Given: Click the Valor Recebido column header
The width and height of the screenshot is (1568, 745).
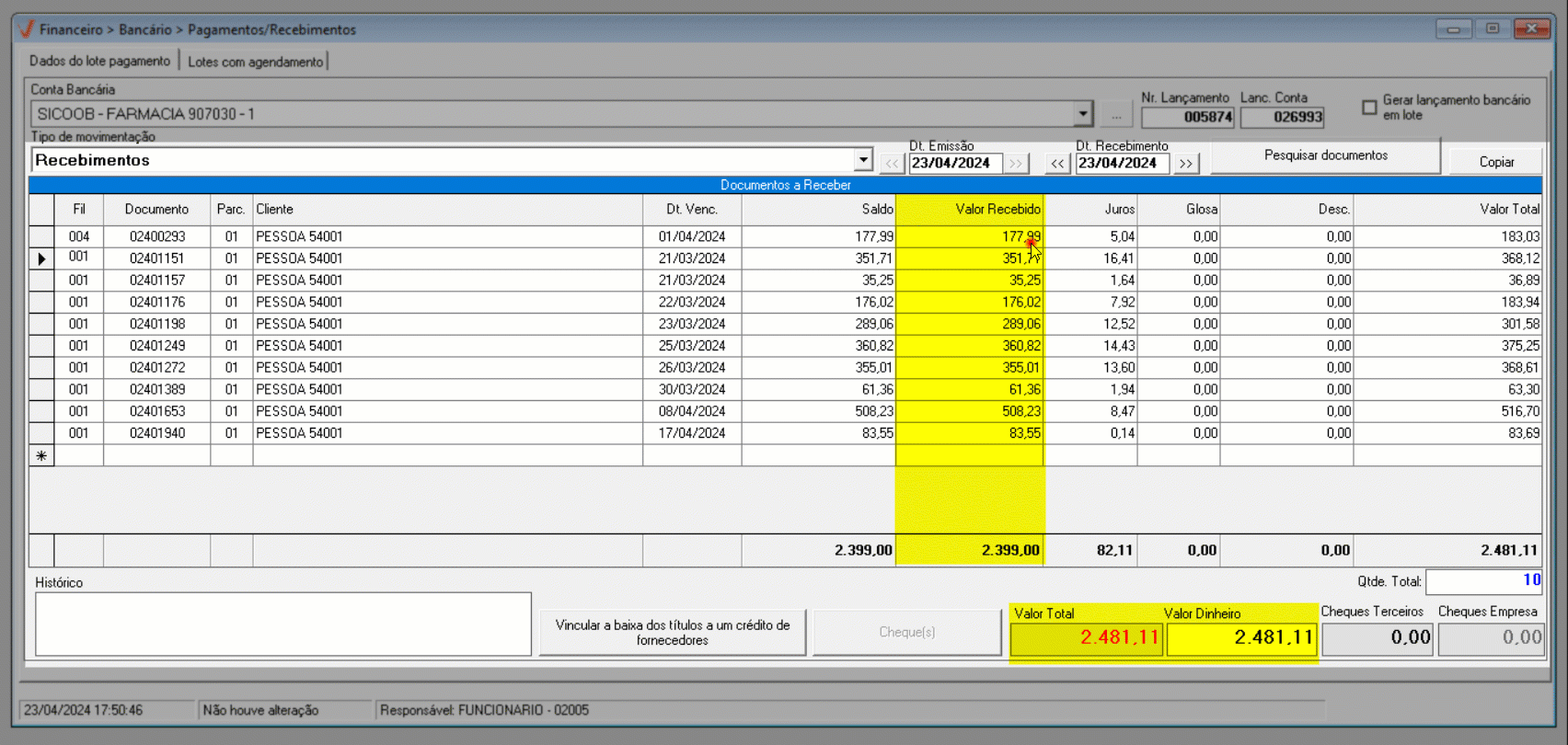Looking at the screenshot, I should pos(969,210).
